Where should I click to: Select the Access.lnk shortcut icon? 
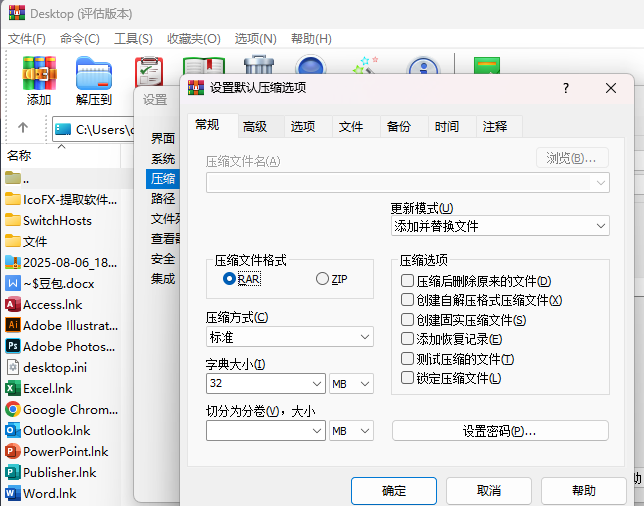(x=13, y=304)
